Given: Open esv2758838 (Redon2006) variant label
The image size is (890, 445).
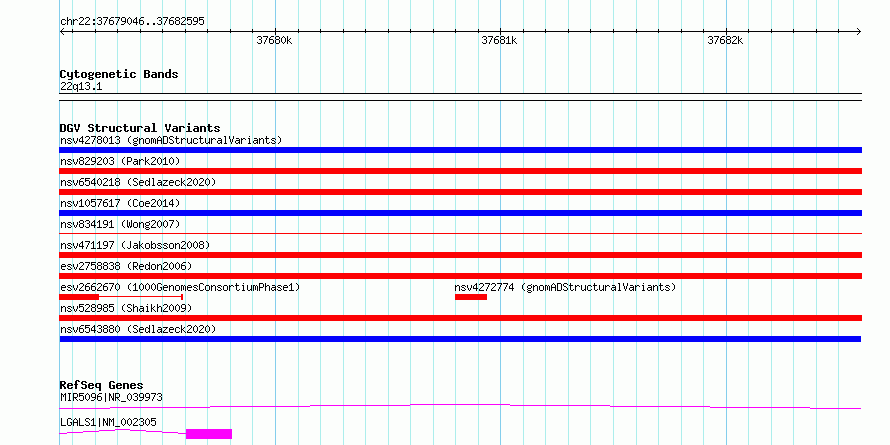Looking at the screenshot, I should tap(126, 266).
